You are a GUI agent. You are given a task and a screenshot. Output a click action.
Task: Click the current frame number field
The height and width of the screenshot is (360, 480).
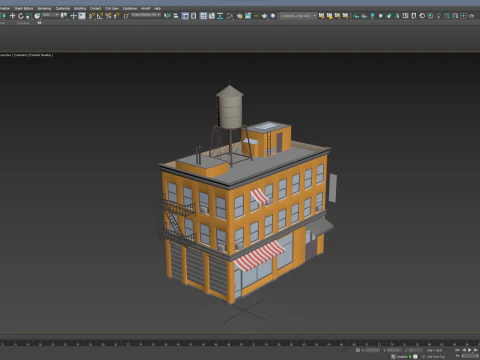pyautogui.click(x=469, y=356)
